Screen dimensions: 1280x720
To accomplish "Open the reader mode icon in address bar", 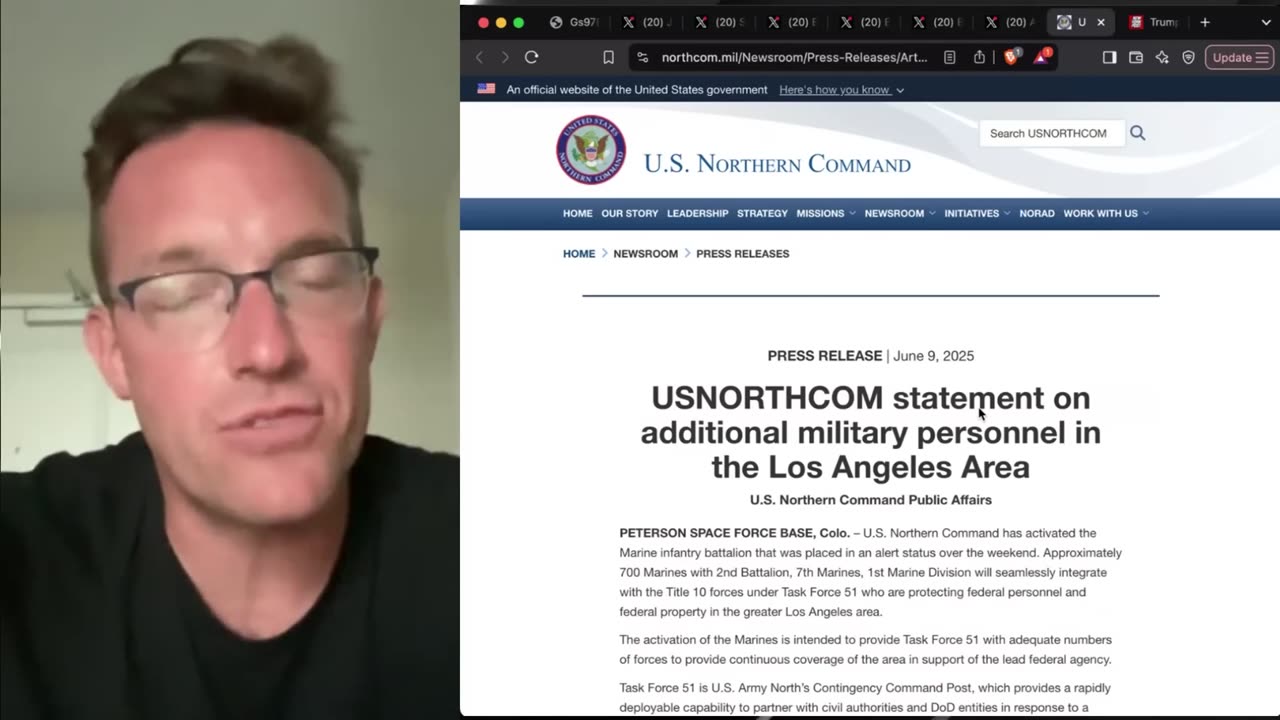I will point(950,57).
